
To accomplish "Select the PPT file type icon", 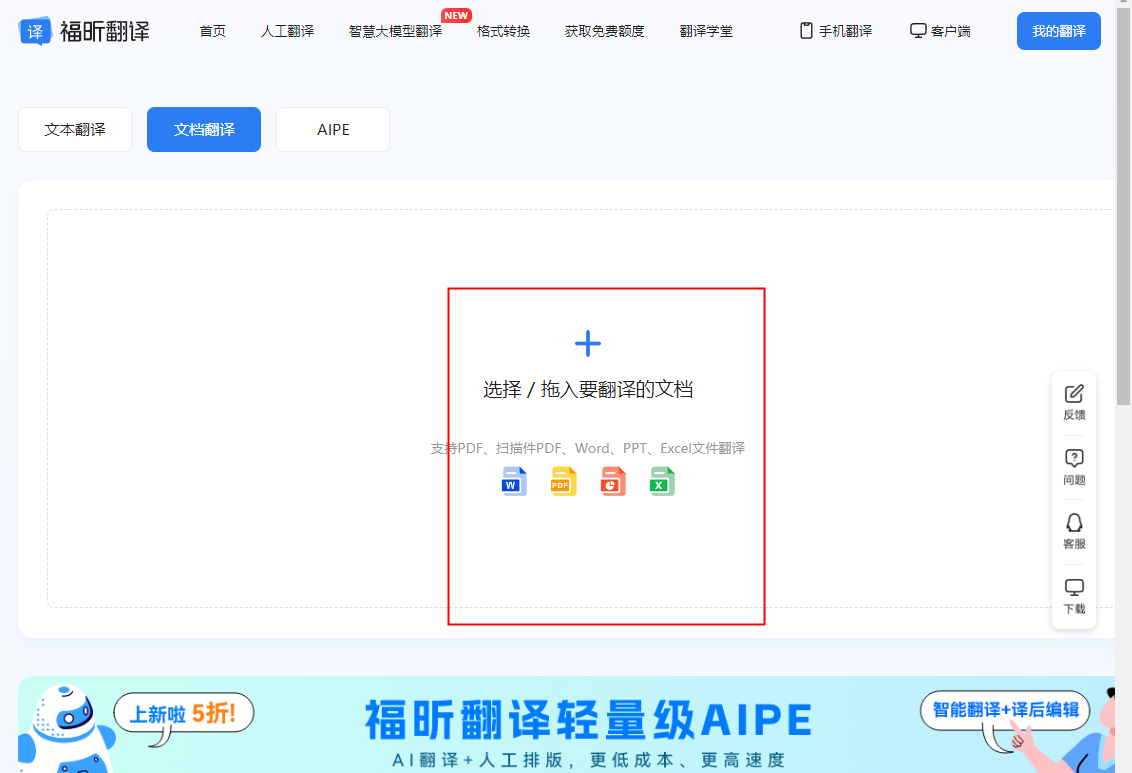I will click(612, 481).
